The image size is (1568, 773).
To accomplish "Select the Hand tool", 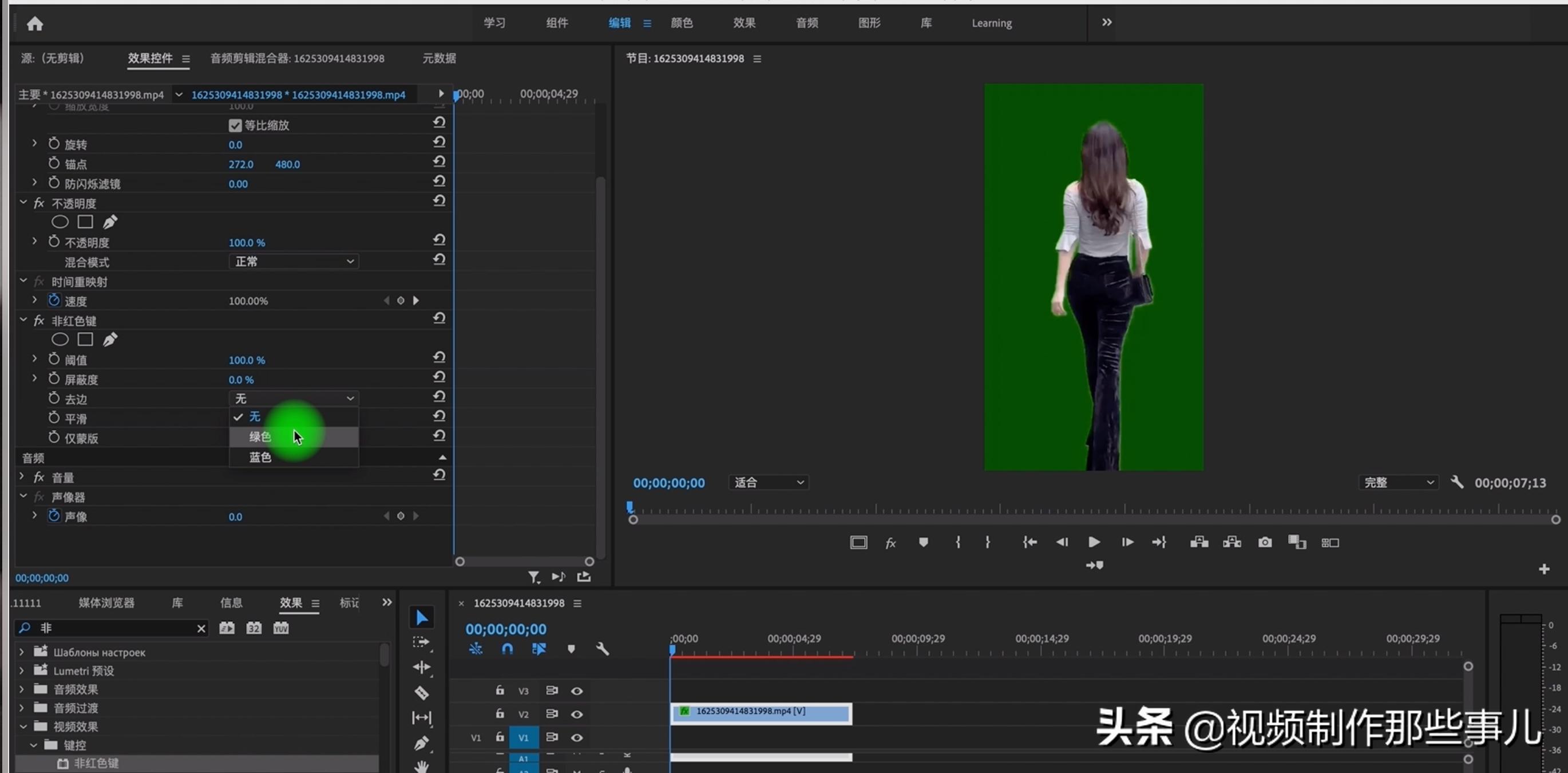I will (422, 767).
